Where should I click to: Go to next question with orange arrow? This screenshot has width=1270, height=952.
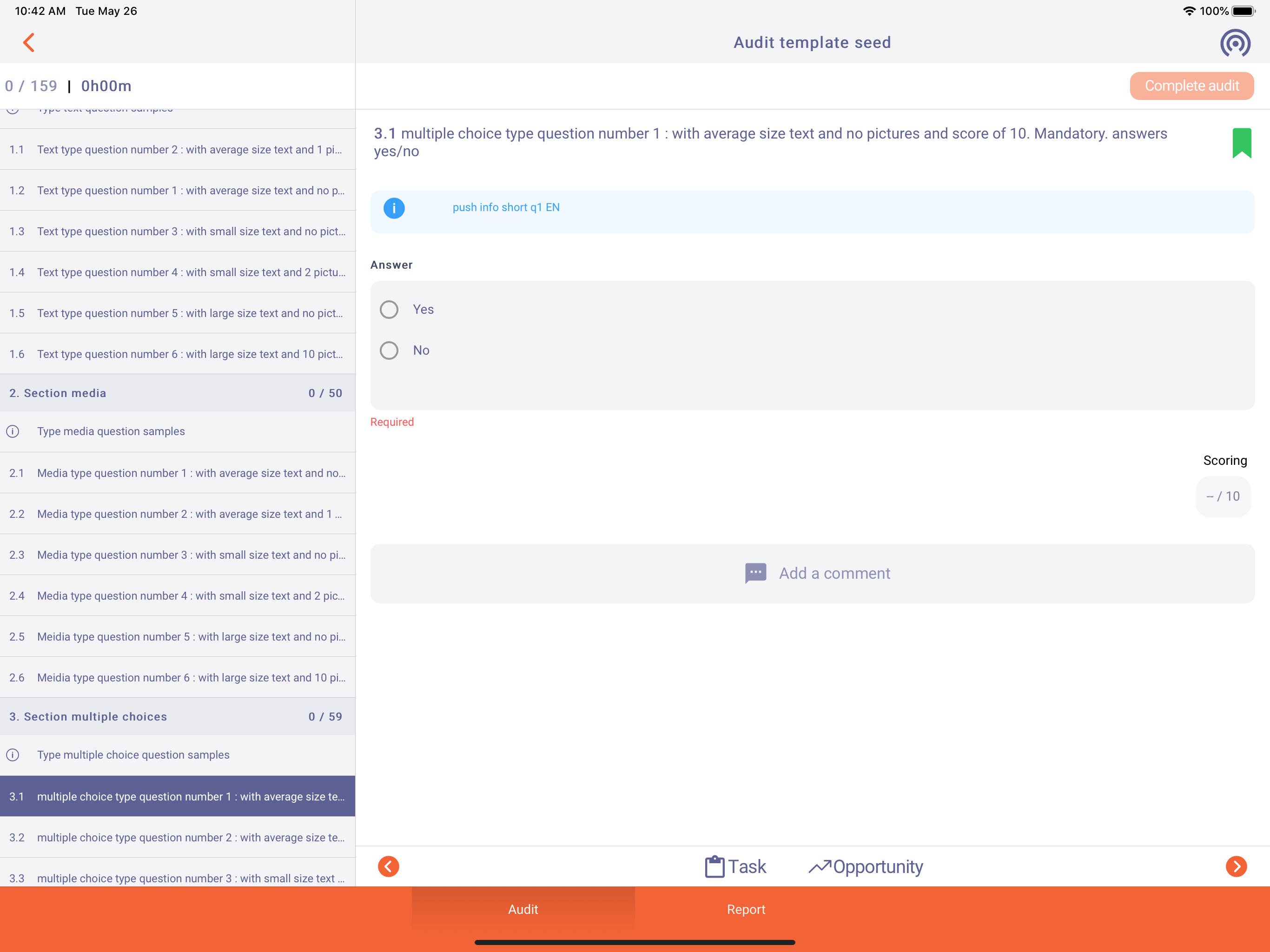tap(1236, 866)
